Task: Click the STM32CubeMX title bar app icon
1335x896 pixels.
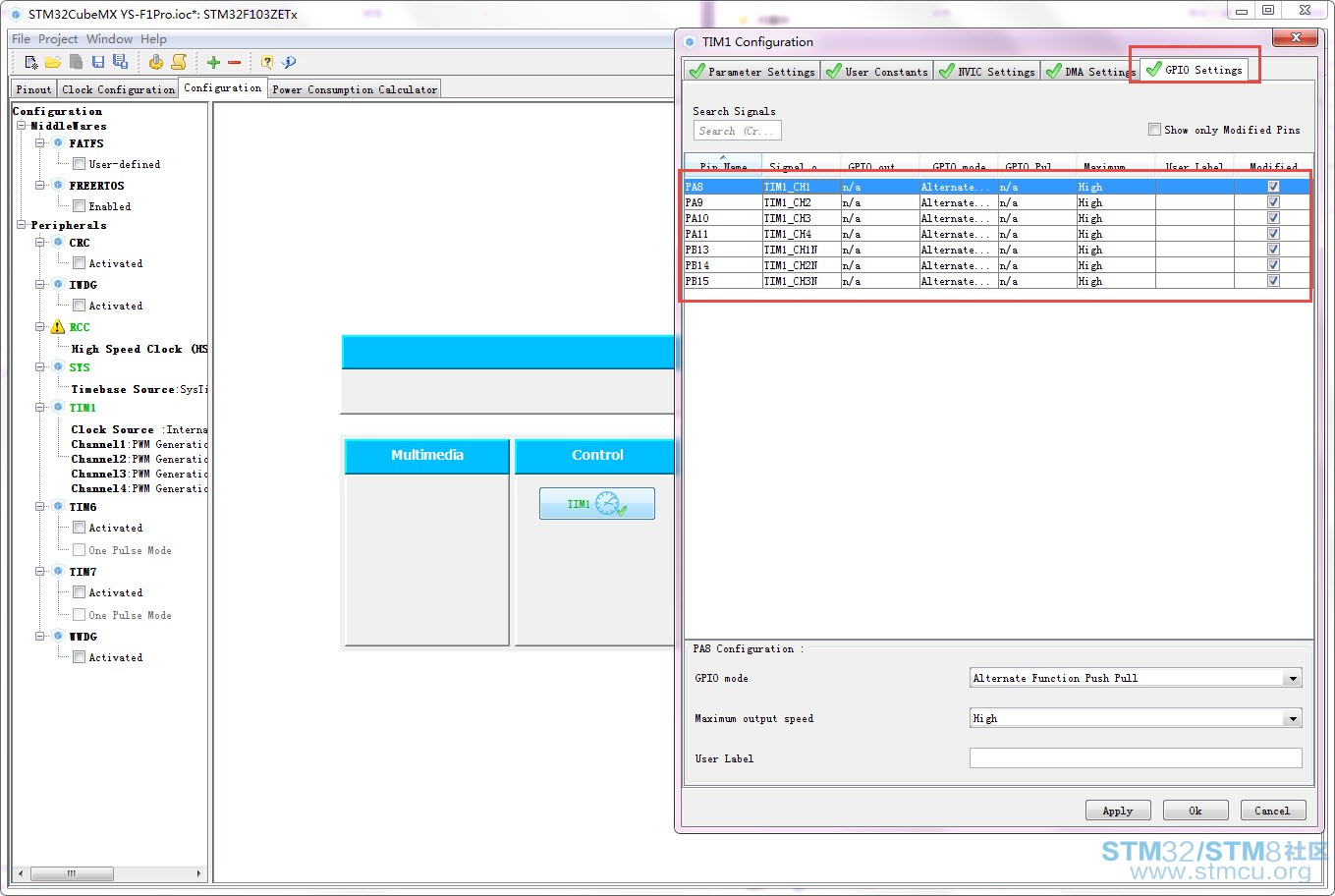Action: click(16, 15)
